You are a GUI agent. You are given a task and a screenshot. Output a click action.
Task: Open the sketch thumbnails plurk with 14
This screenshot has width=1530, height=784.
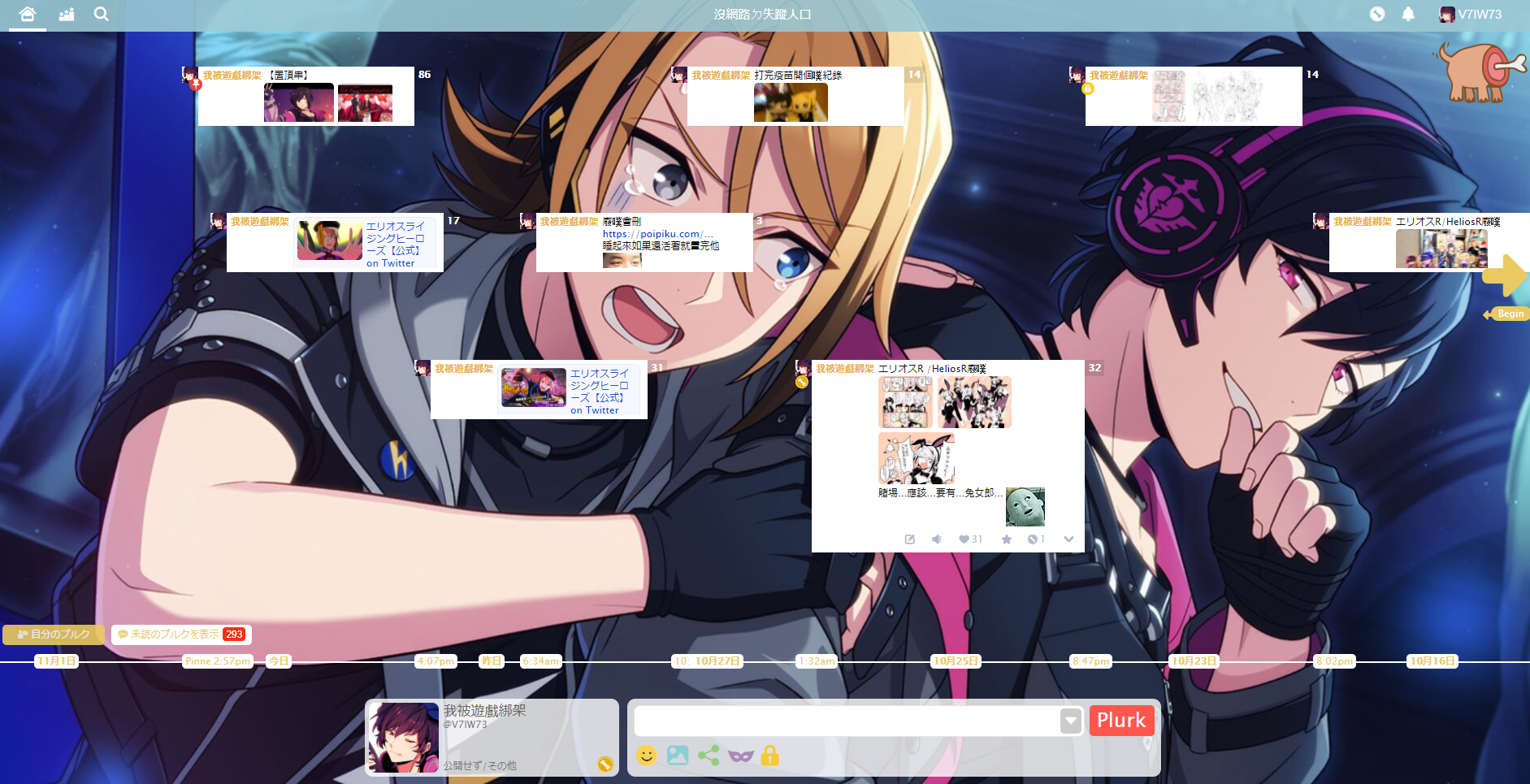click(x=1194, y=96)
